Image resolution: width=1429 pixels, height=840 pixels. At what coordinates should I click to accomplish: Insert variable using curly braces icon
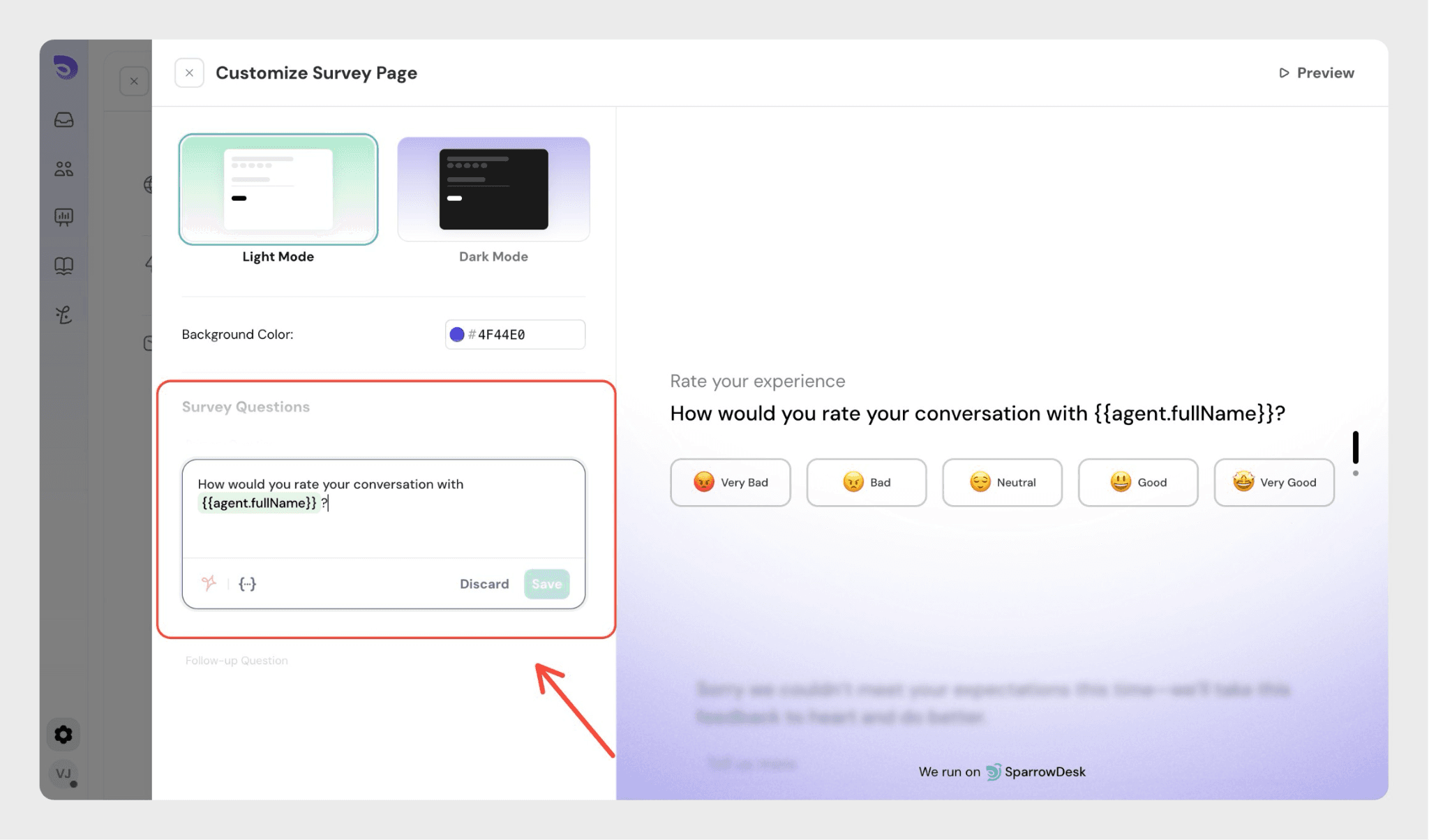coord(247,583)
